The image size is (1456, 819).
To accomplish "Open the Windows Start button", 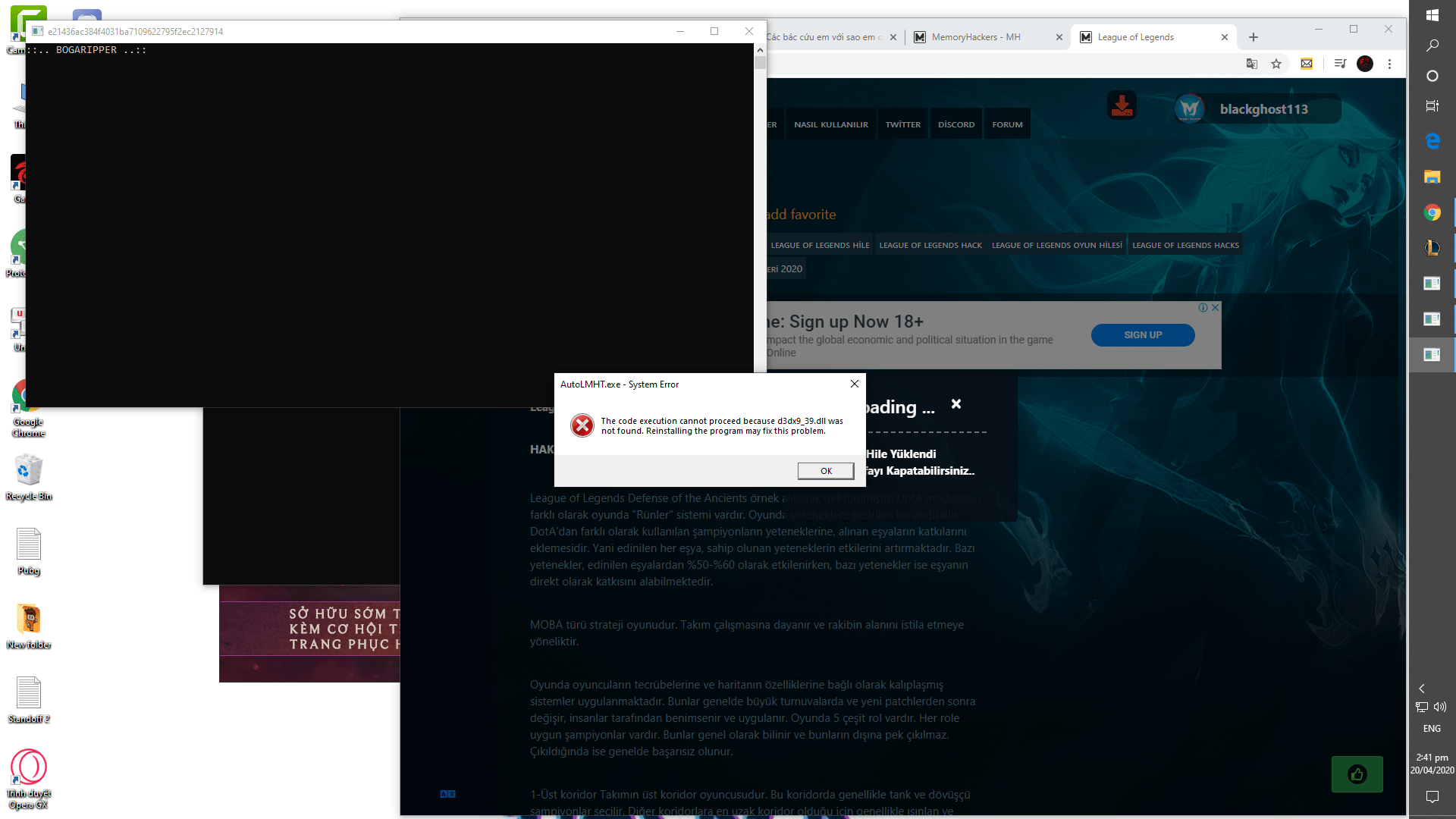I will click(1432, 15).
